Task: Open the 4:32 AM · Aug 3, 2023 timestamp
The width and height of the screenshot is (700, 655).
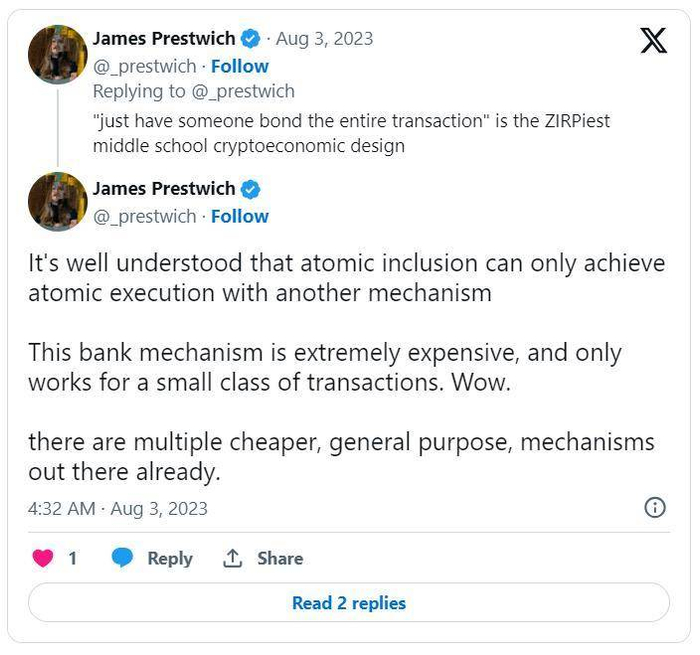Action: click(x=118, y=508)
